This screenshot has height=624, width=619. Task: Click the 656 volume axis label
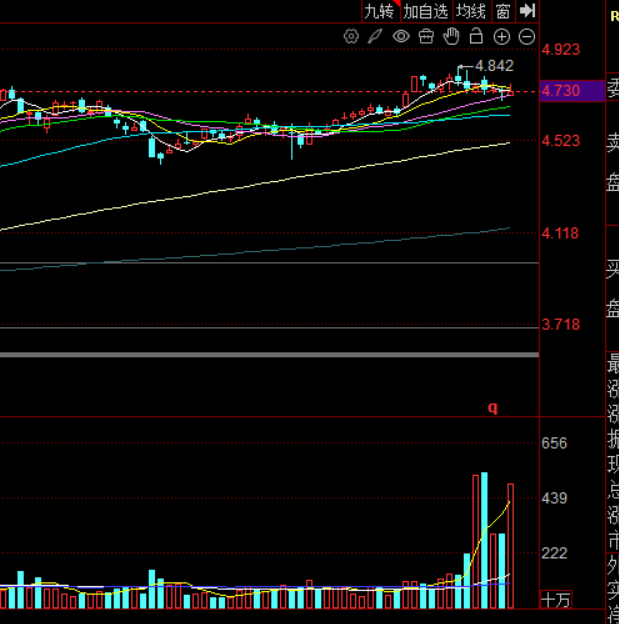coord(554,443)
